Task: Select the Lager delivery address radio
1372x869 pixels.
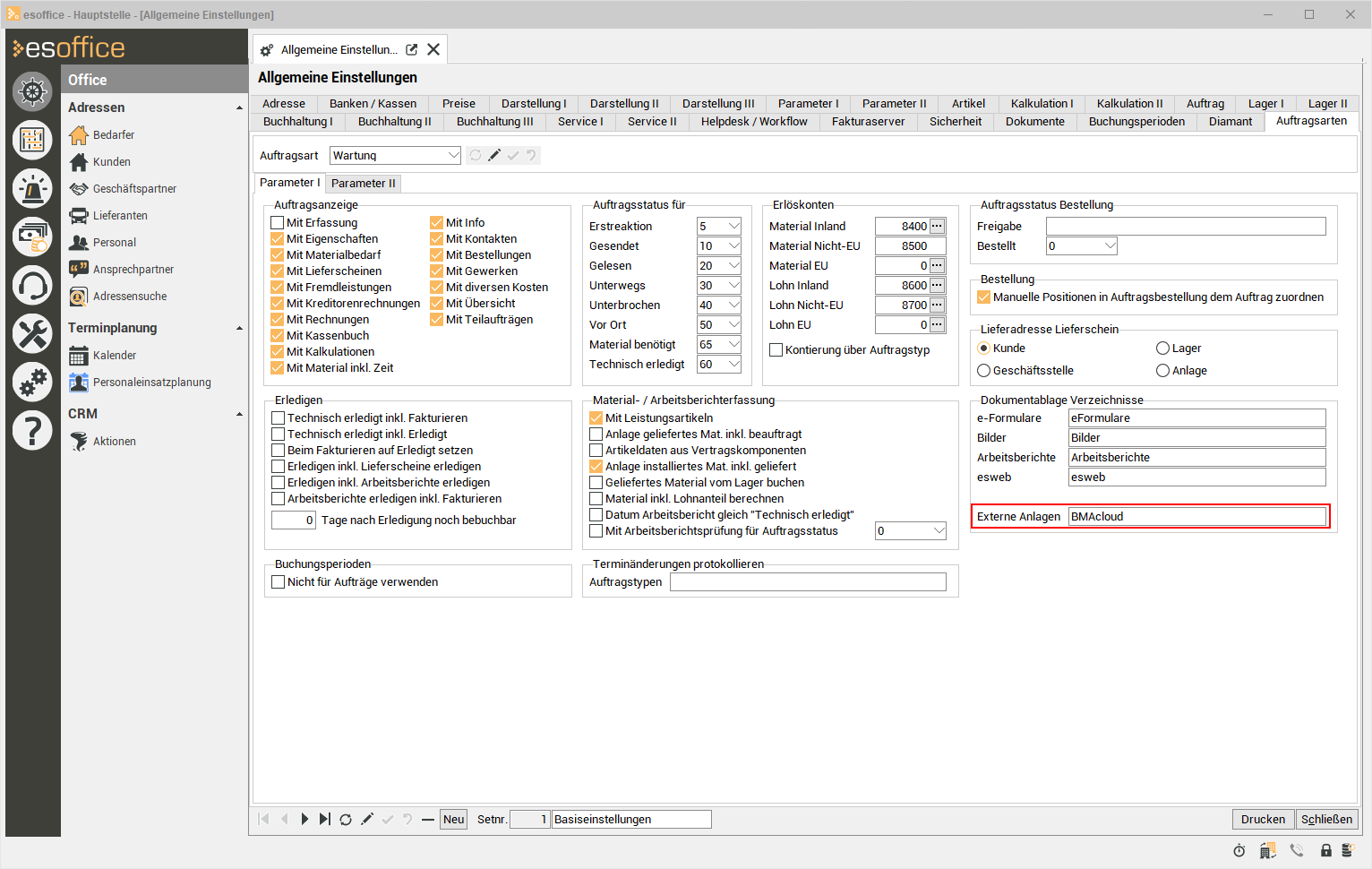Action: pyautogui.click(x=1163, y=348)
